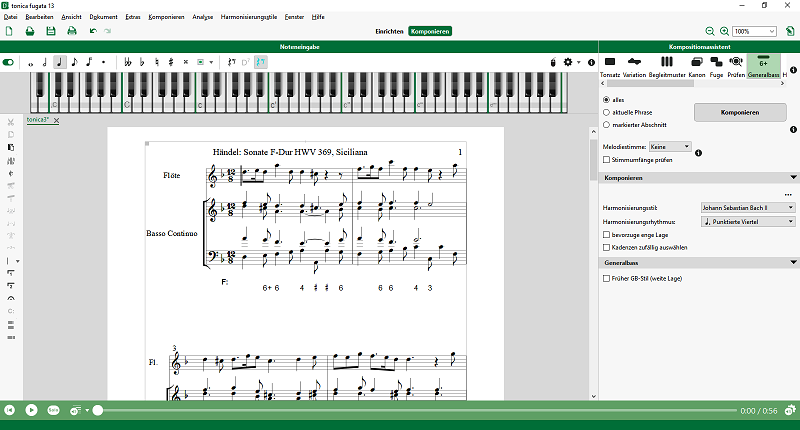Screen dimensions: 800x430
Task: Open the Harmonisierungsstil dropdown
Action: tap(747, 208)
